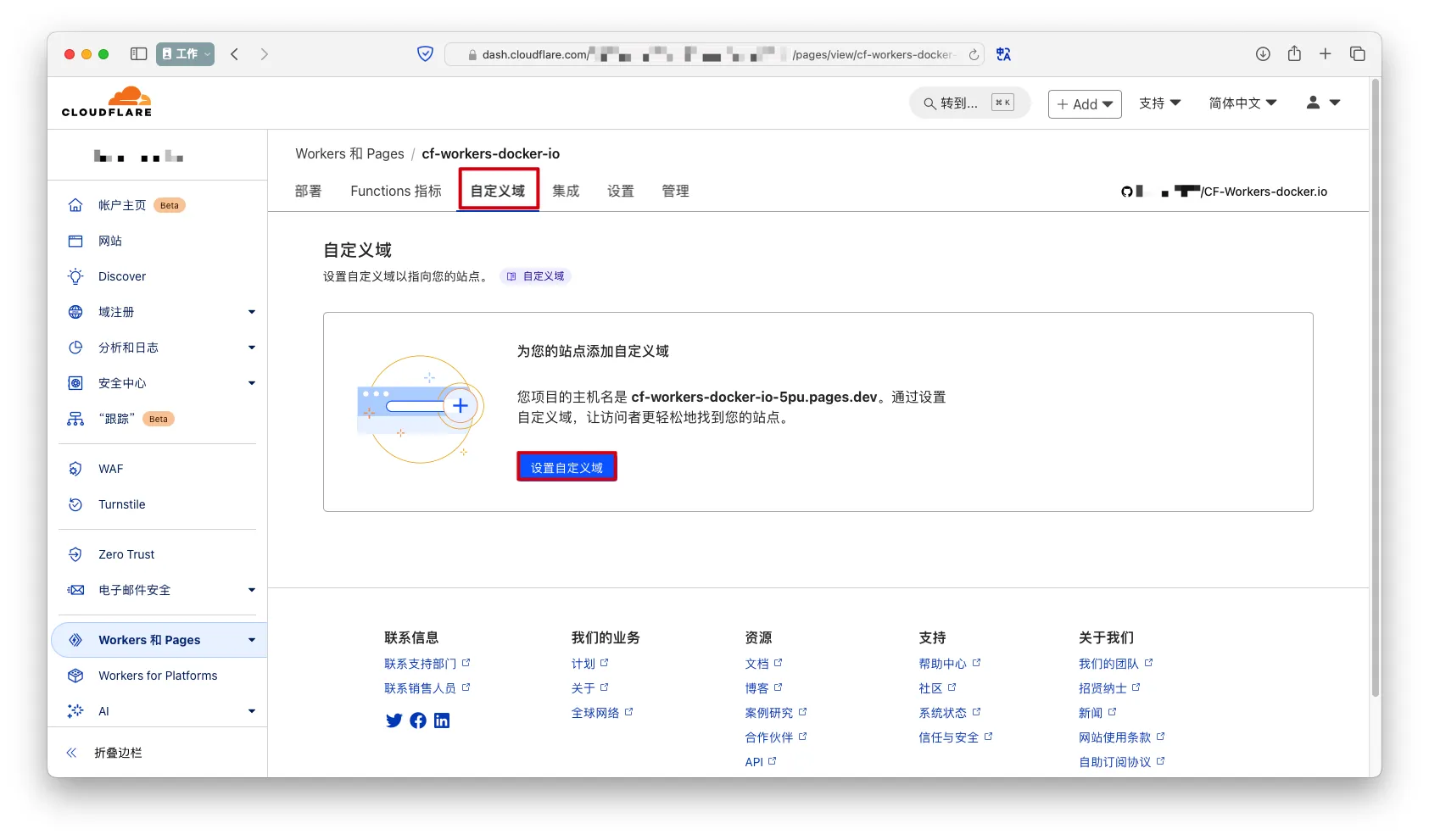The width and height of the screenshot is (1429, 840).
Task: Click the Discover lightbulb icon
Action: (75, 276)
